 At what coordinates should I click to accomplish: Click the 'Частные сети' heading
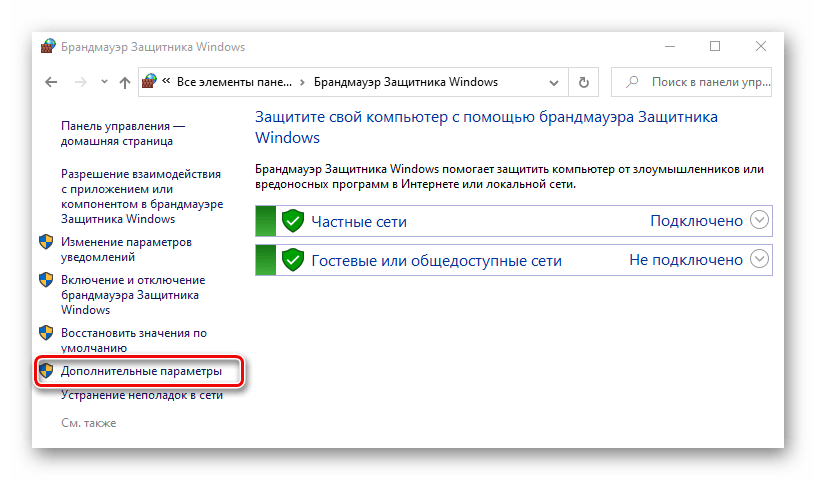tap(359, 222)
